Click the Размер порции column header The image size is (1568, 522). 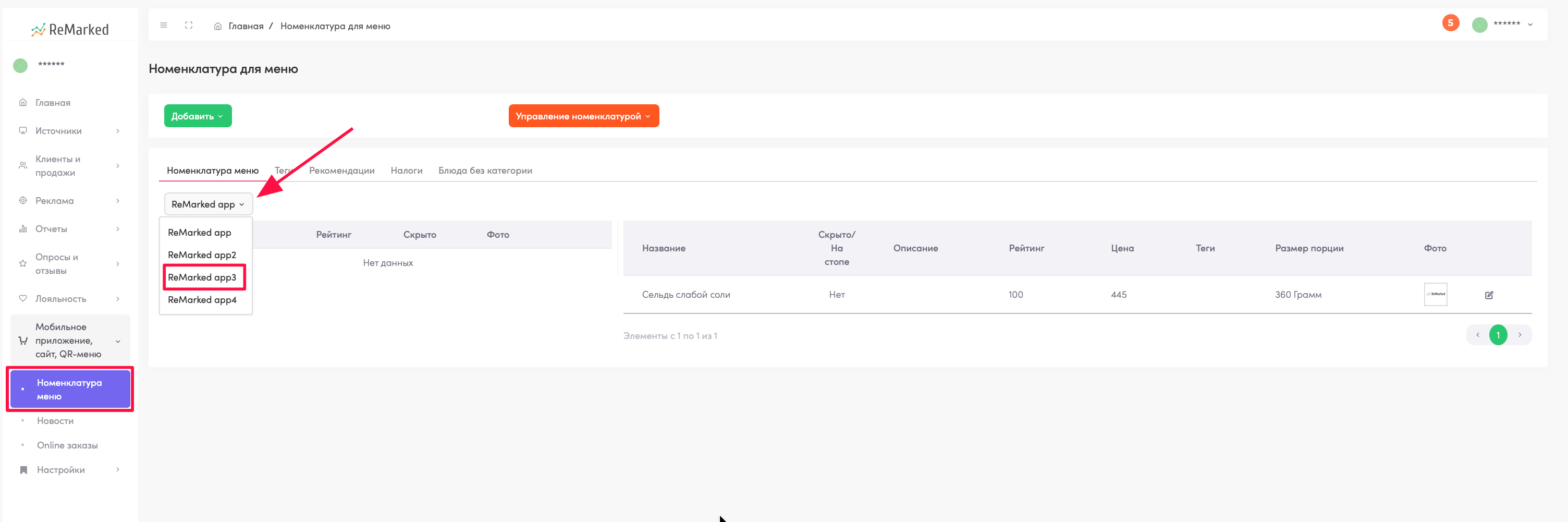click(1309, 249)
